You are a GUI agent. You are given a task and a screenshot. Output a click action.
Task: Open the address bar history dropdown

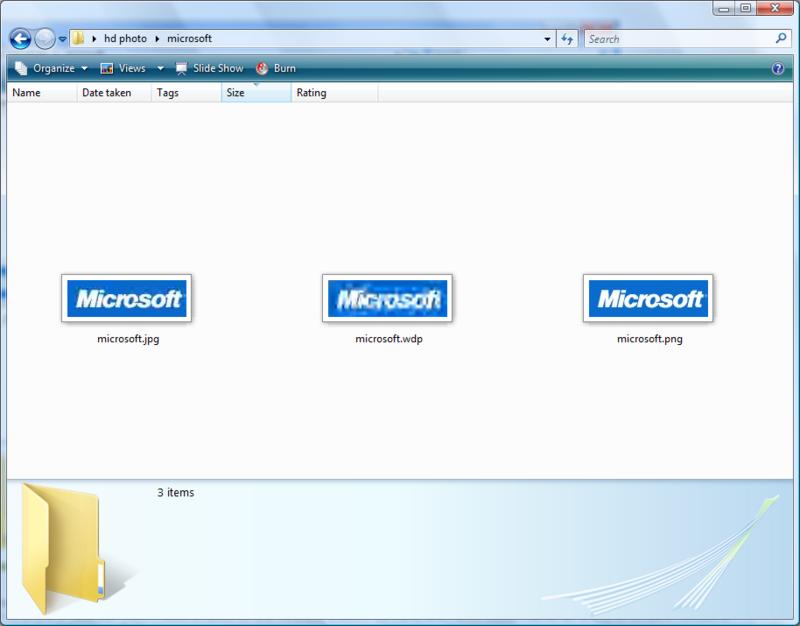547,39
